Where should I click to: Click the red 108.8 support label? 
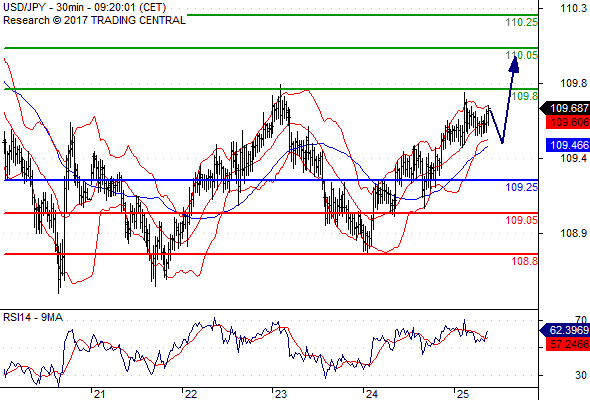pos(525,261)
